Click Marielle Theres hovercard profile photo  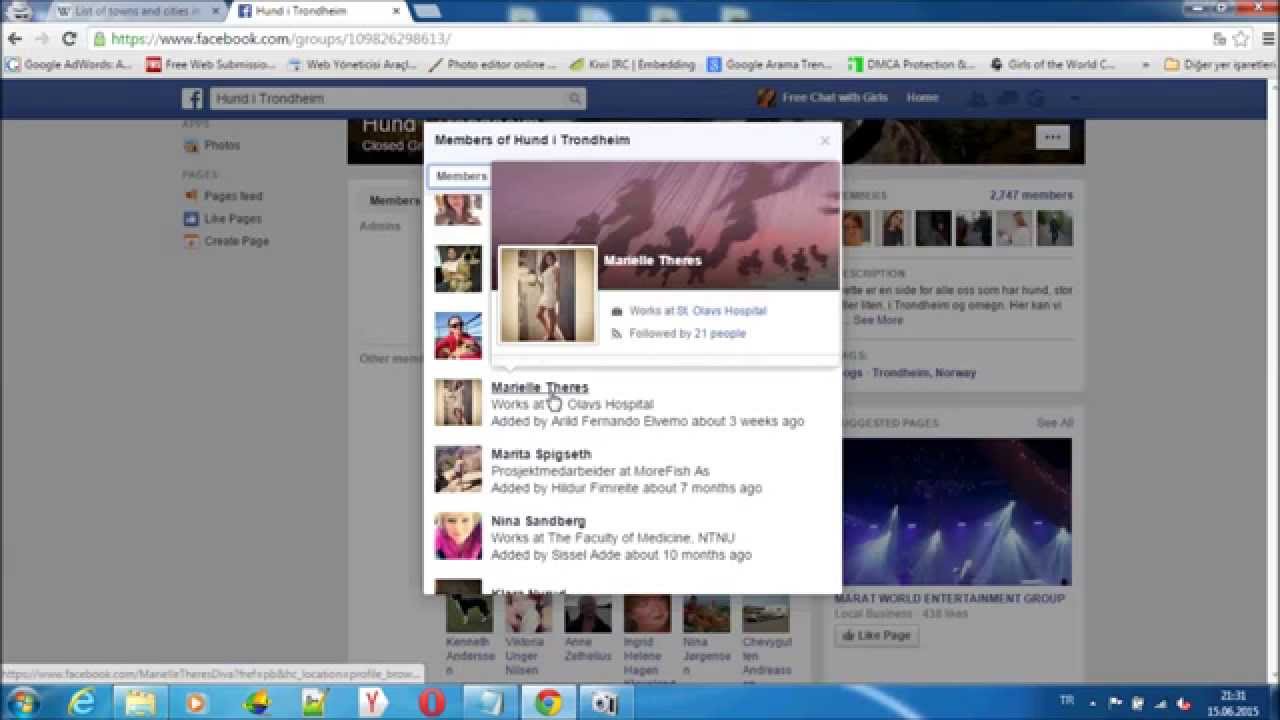click(x=547, y=295)
